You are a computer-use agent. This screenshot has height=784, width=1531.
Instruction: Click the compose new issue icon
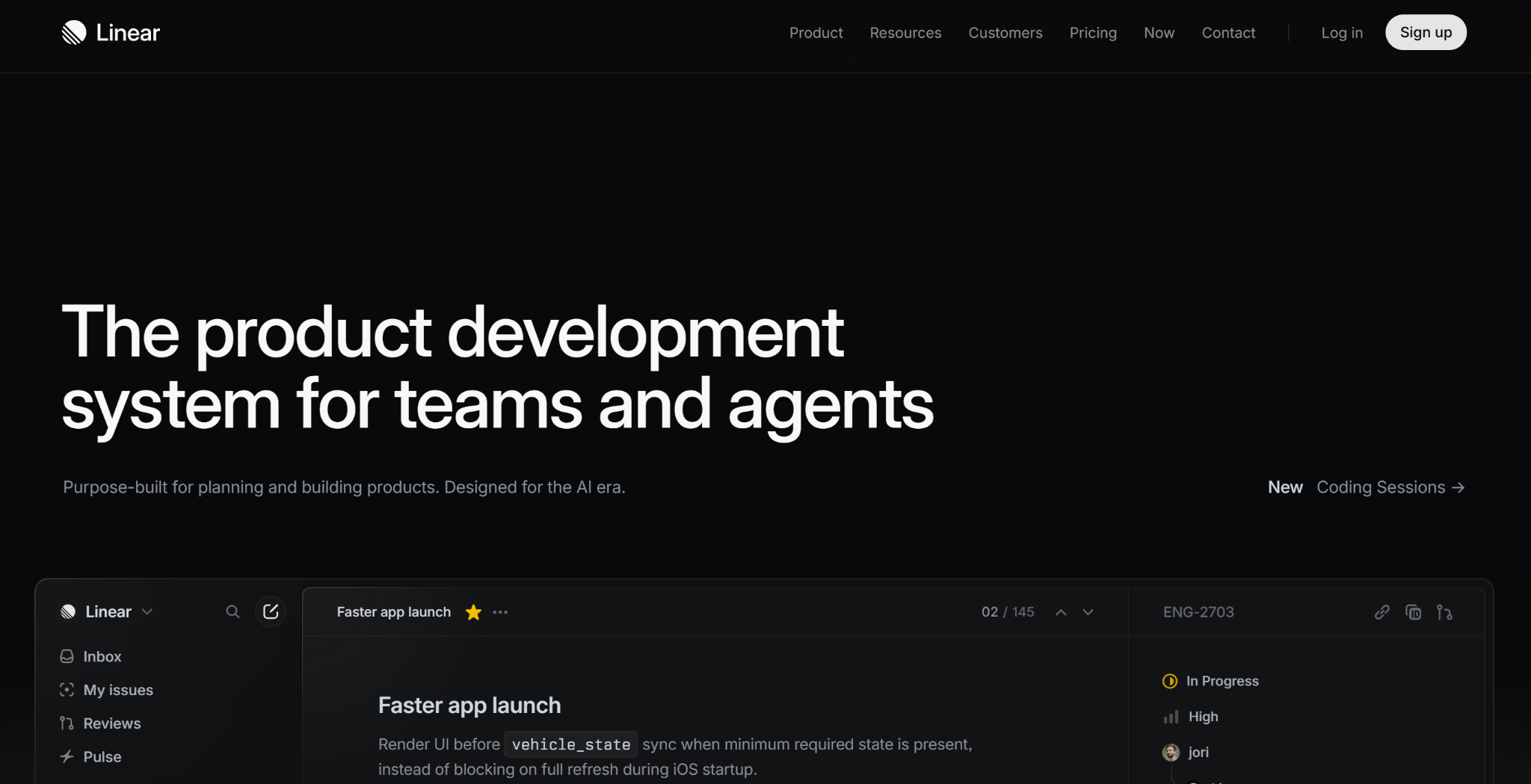[271, 611]
